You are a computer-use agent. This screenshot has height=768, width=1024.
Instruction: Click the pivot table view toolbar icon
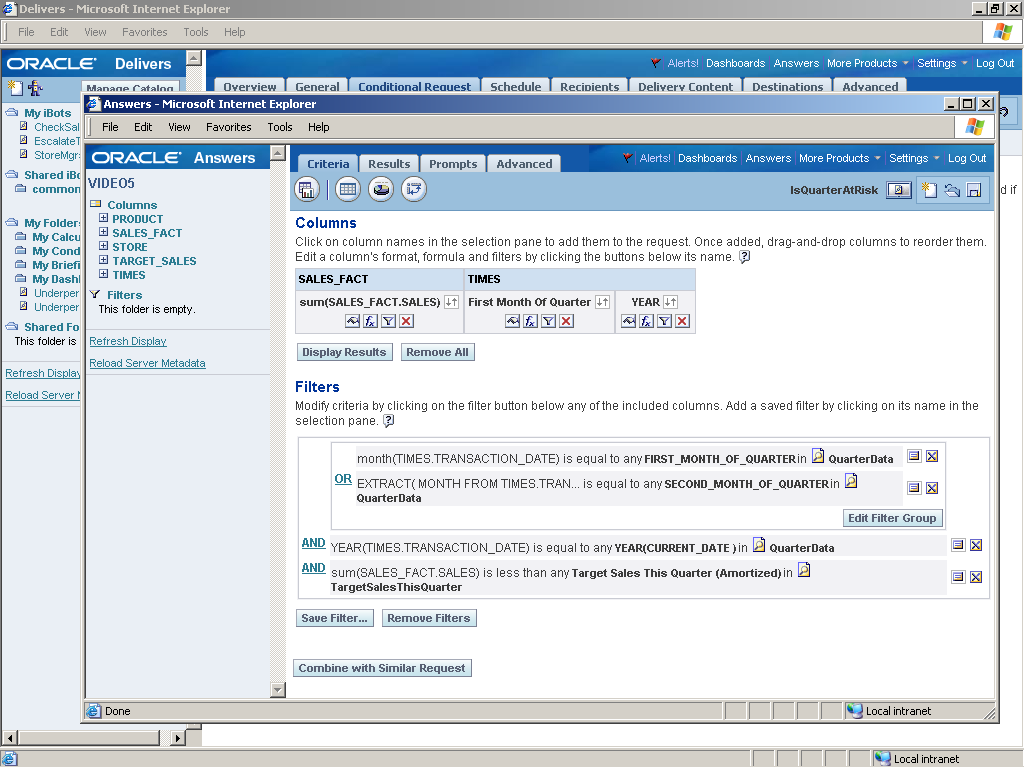(413, 189)
